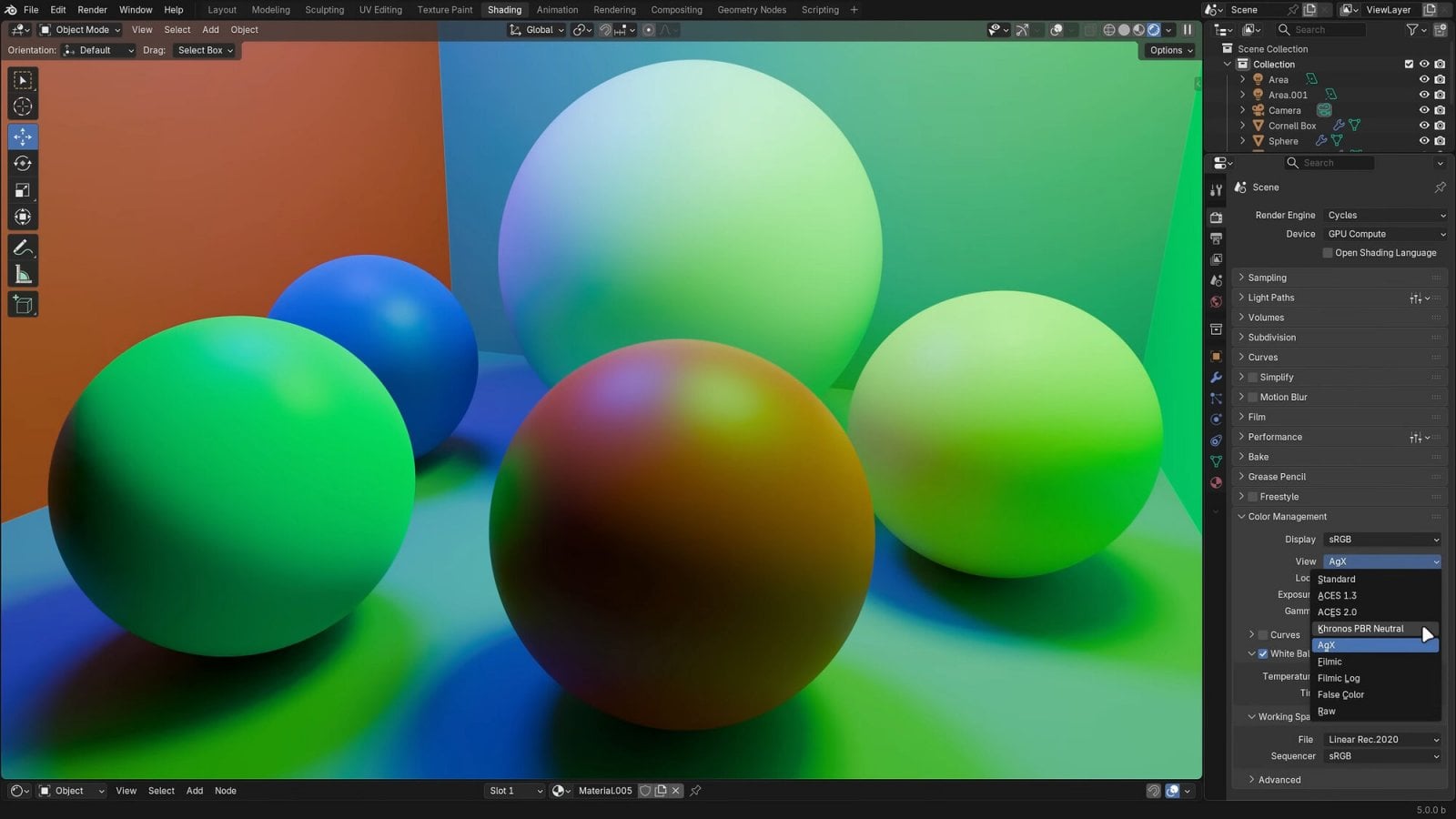The height and width of the screenshot is (819, 1456).
Task: Select the Annotate tool
Action: 22,248
